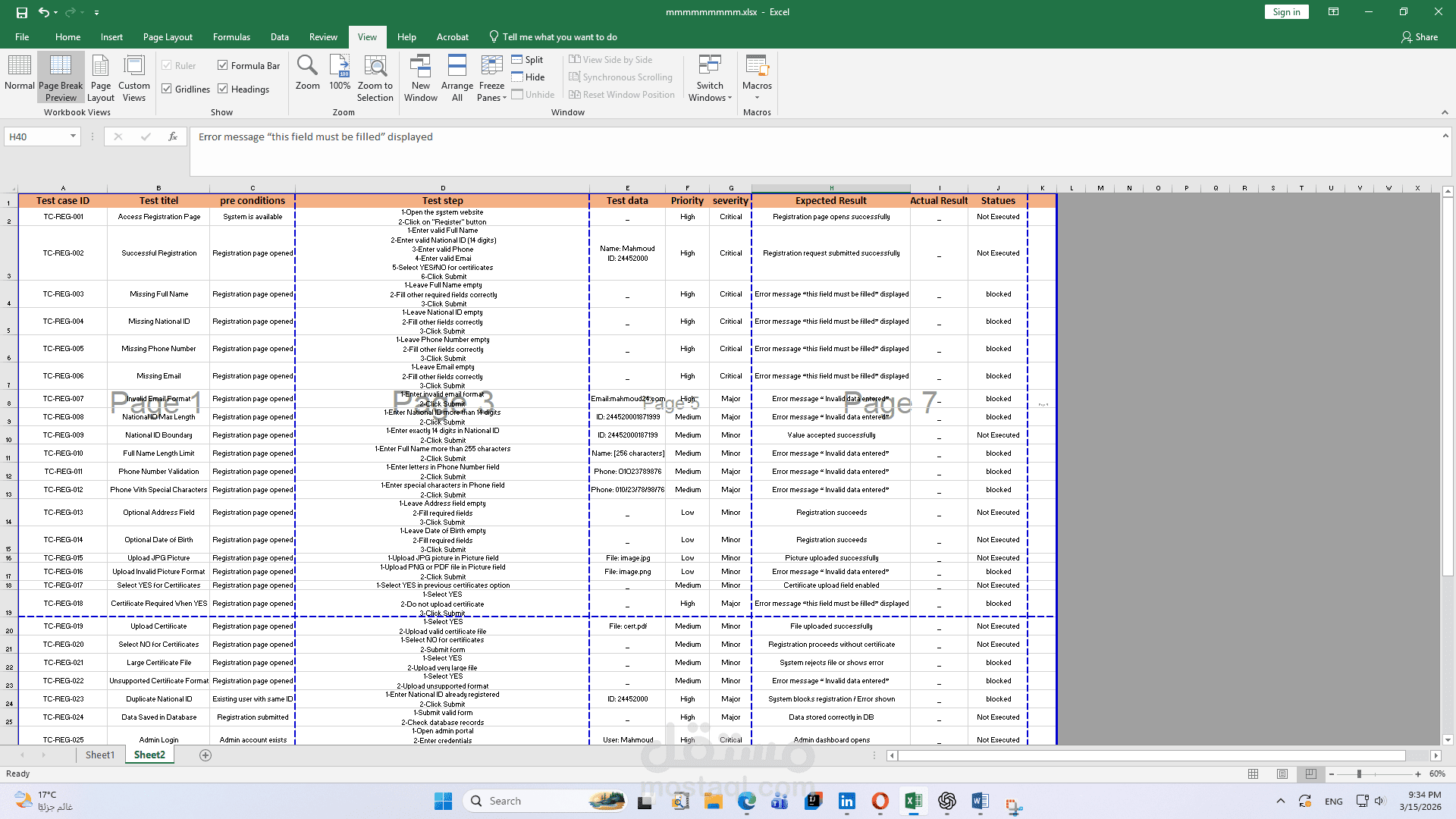Toggle the Formula Bar checkbox
Screen dimensions: 1456x819
pyautogui.click(x=223, y=66)
